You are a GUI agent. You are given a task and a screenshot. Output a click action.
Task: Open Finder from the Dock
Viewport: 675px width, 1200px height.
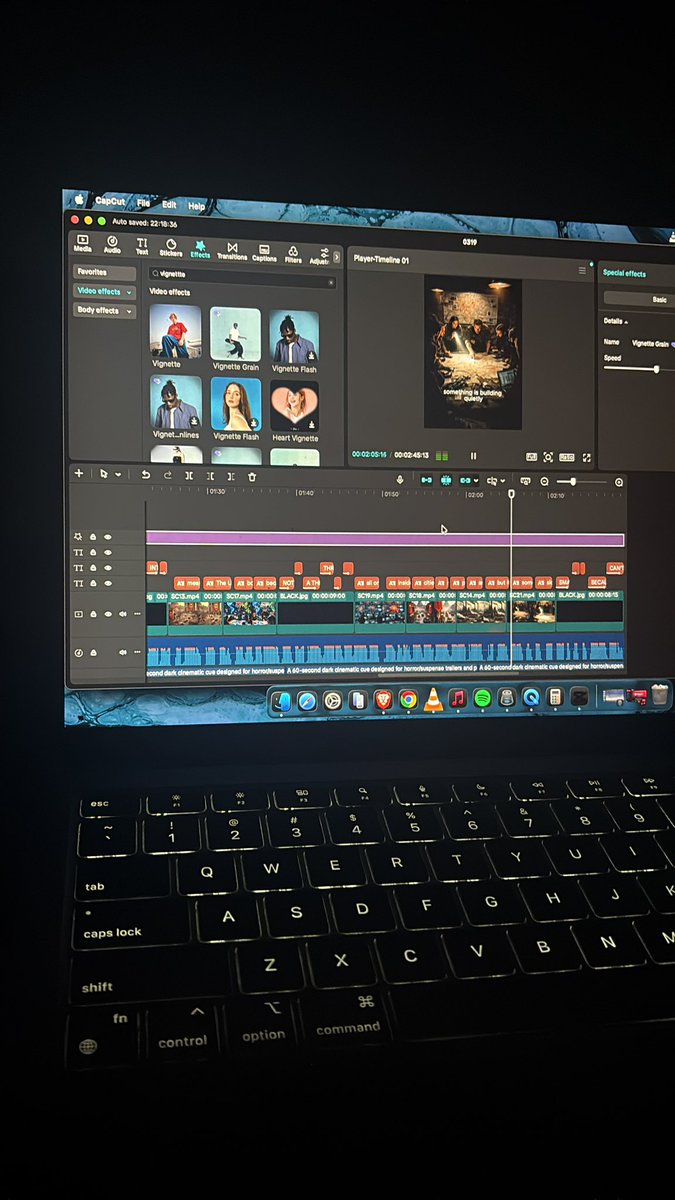(282, 701)
